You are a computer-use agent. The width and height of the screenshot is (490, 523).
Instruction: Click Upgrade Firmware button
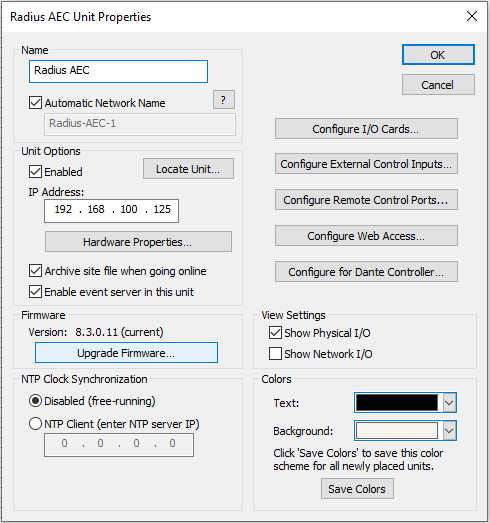pos(126,353)
